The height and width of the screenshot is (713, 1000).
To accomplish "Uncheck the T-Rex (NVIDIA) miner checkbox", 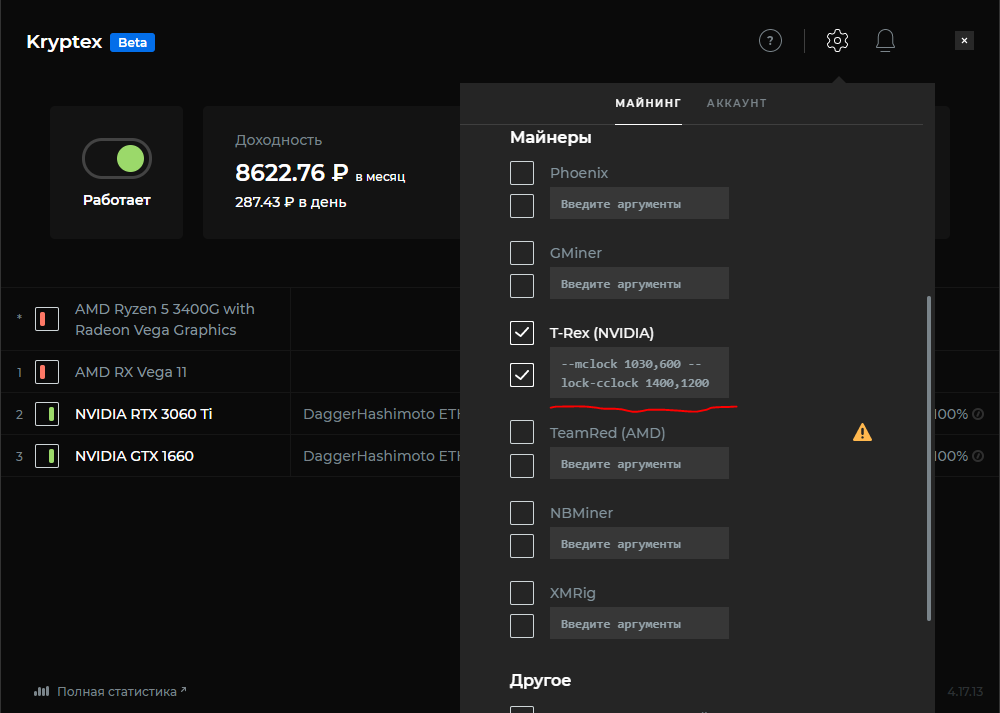I will tap(522, 333).
